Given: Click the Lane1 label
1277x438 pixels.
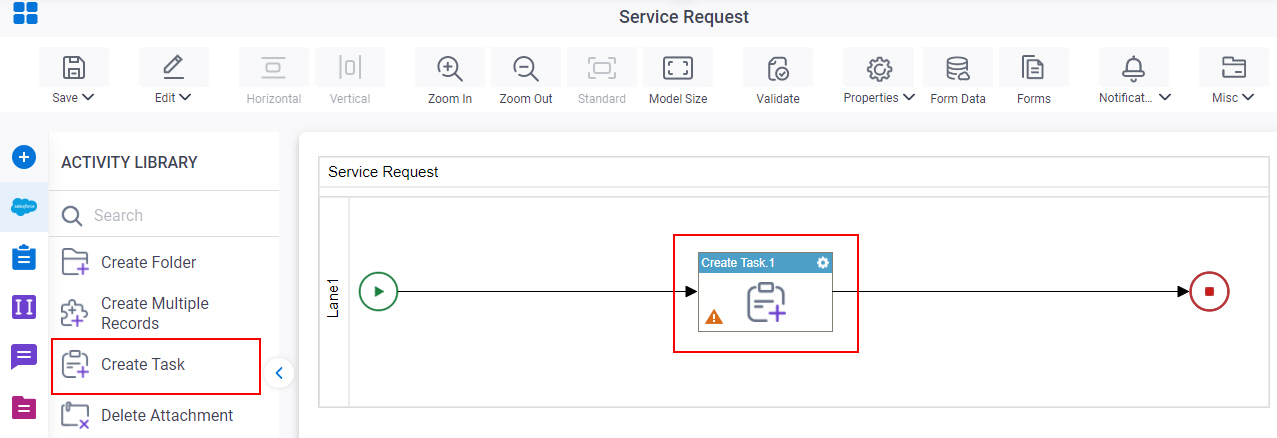Looking at the screenshot, I should (x=334, y=298).
